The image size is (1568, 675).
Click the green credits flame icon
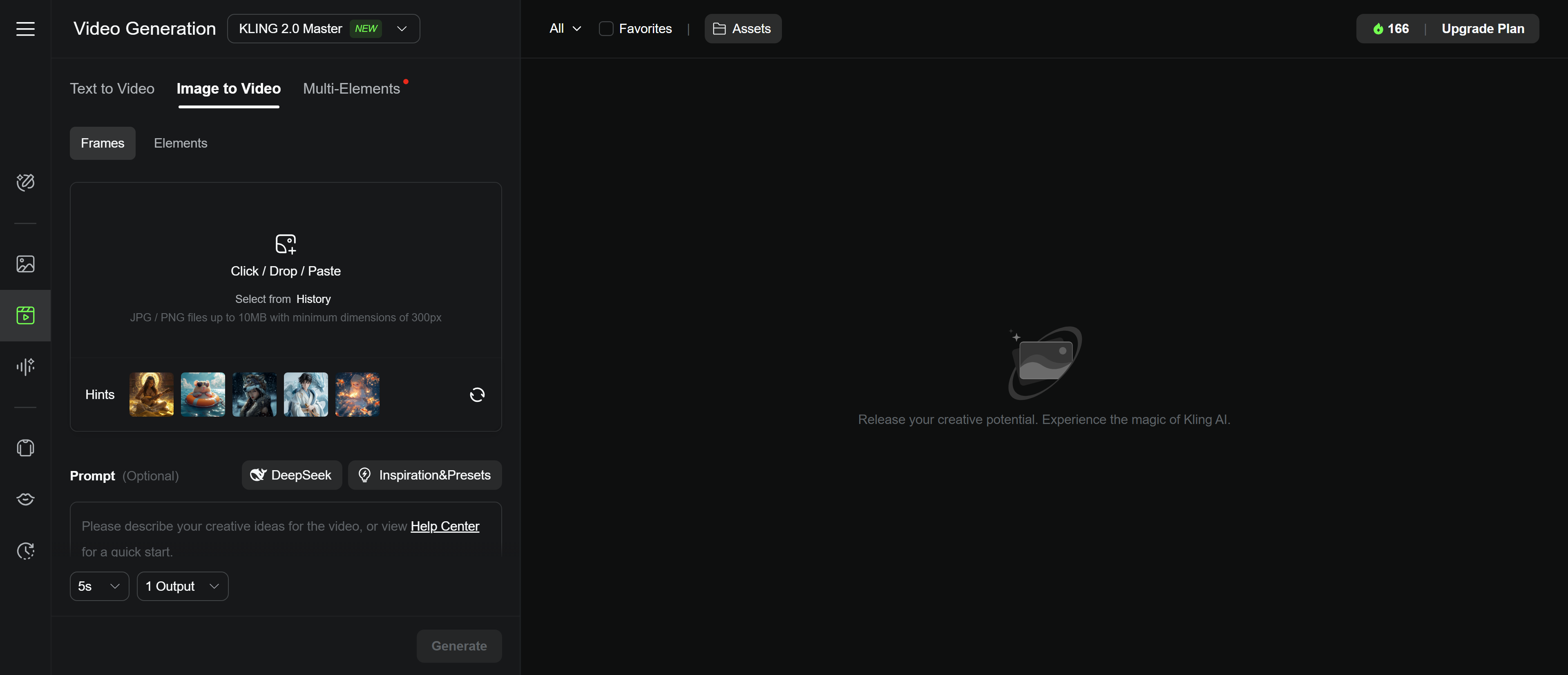coord(1378,29)
